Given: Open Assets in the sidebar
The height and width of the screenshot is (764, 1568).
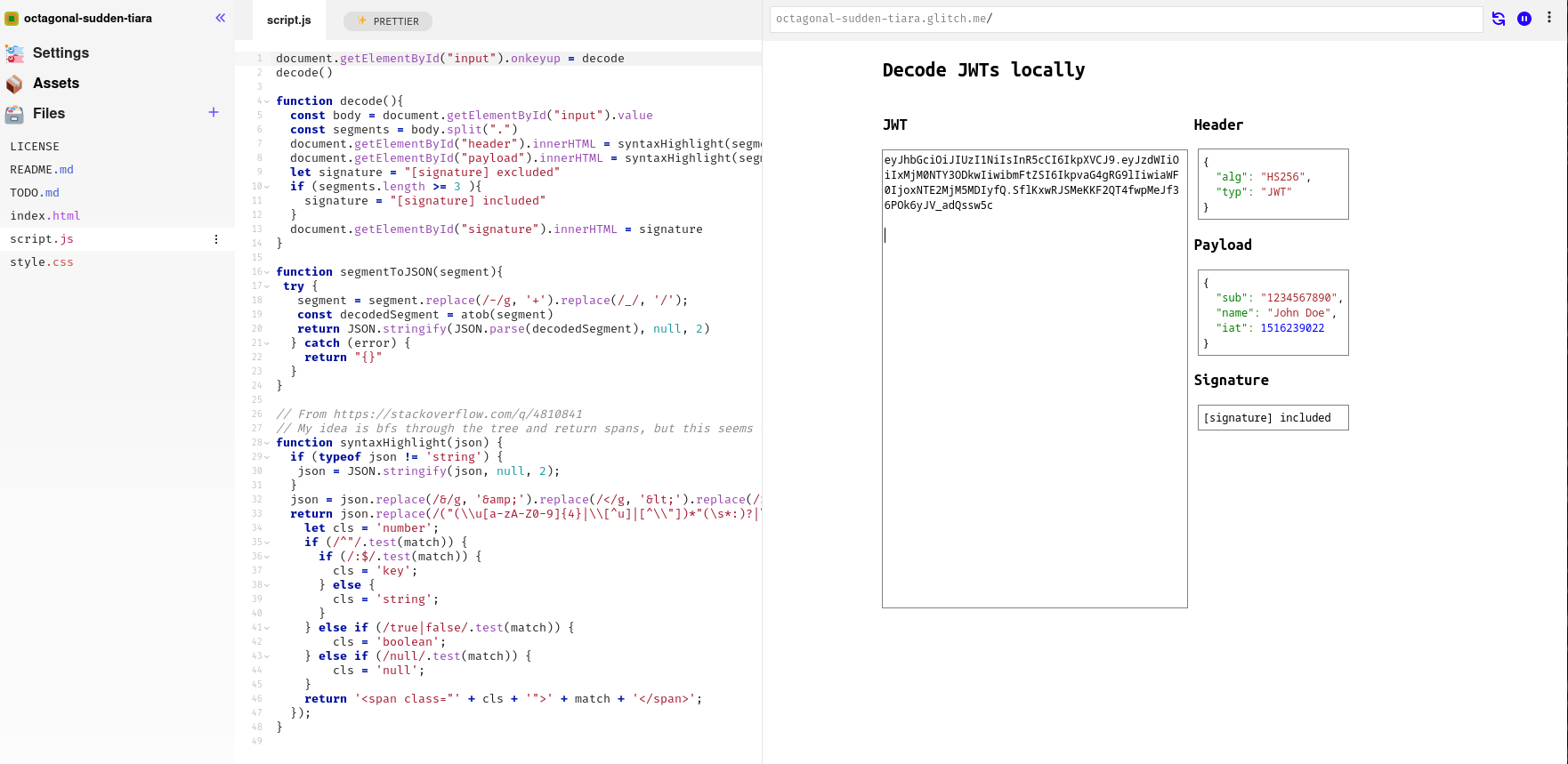Looking at the screenshot, I should tap(56, 83).
